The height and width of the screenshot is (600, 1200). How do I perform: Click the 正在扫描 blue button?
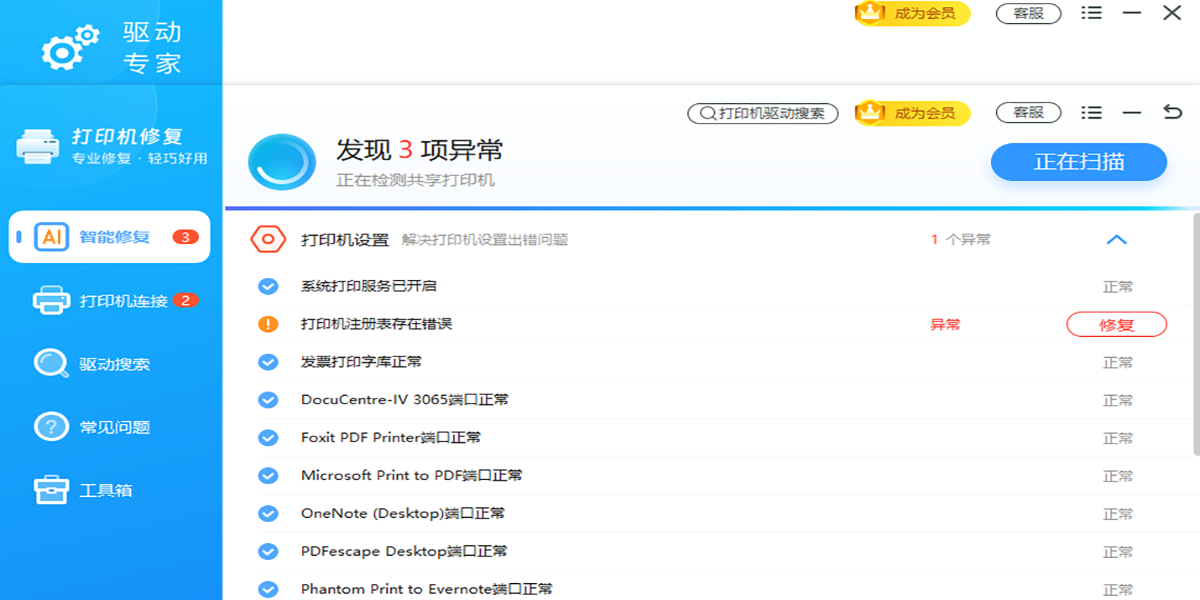tap(1079, 162)
